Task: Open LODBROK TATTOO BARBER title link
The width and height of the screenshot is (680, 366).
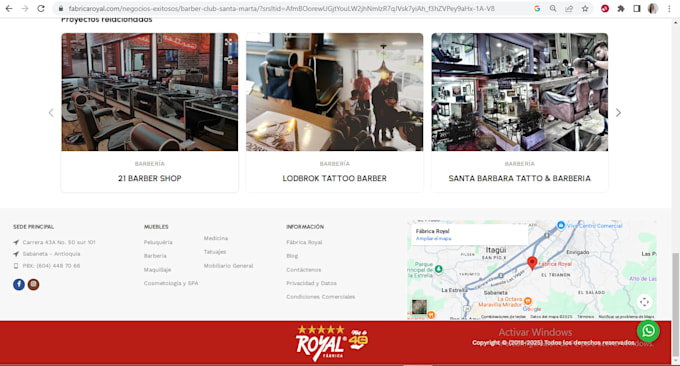Action: click(334, 178)
